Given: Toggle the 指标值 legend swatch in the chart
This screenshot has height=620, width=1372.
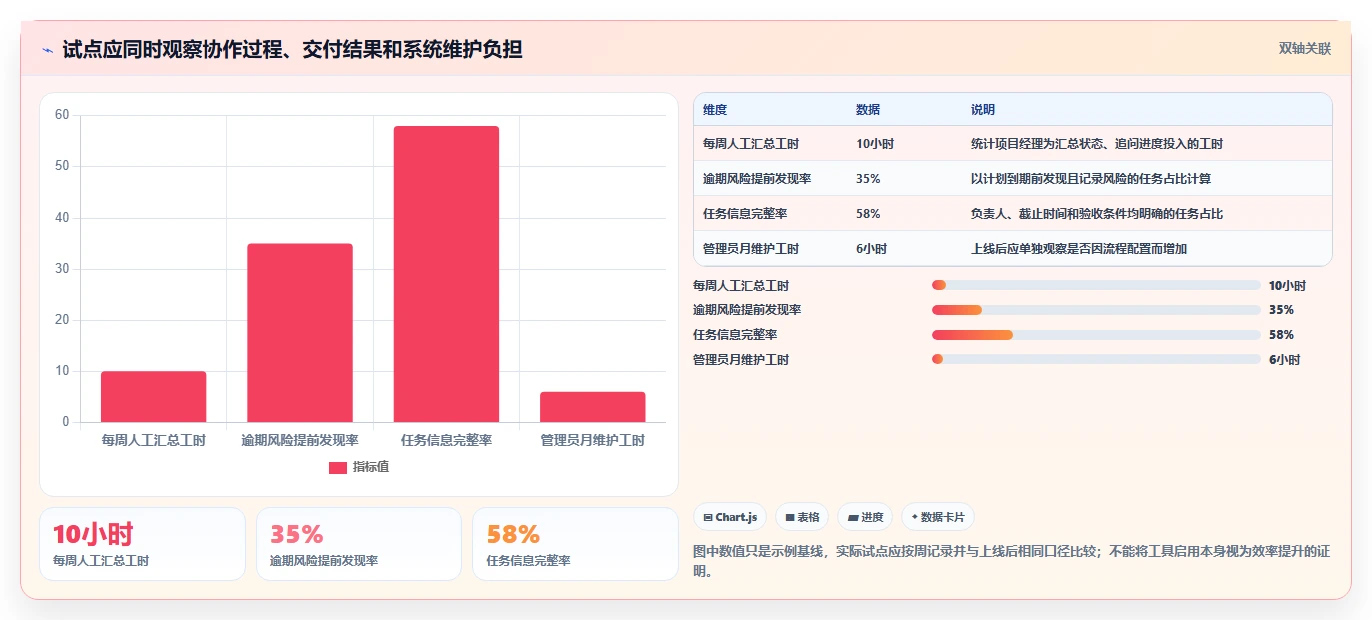Looking at the screenshot, I should (x=338, y=468).
